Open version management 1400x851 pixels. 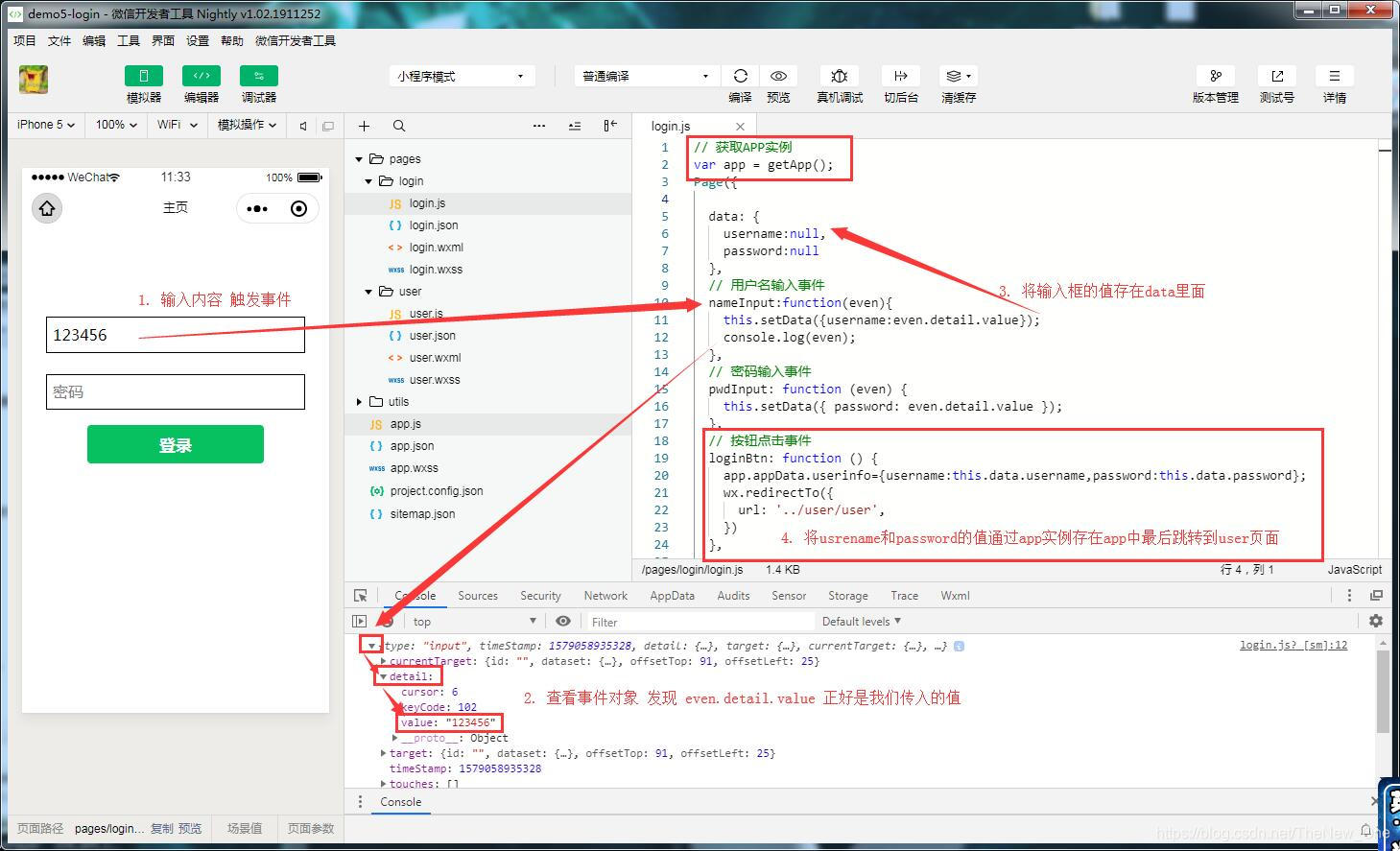[1216, 76]
